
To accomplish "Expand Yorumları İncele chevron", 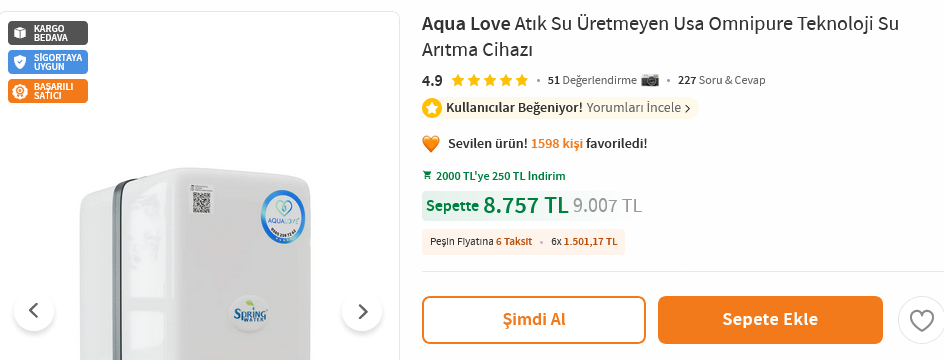I will 688,109.
